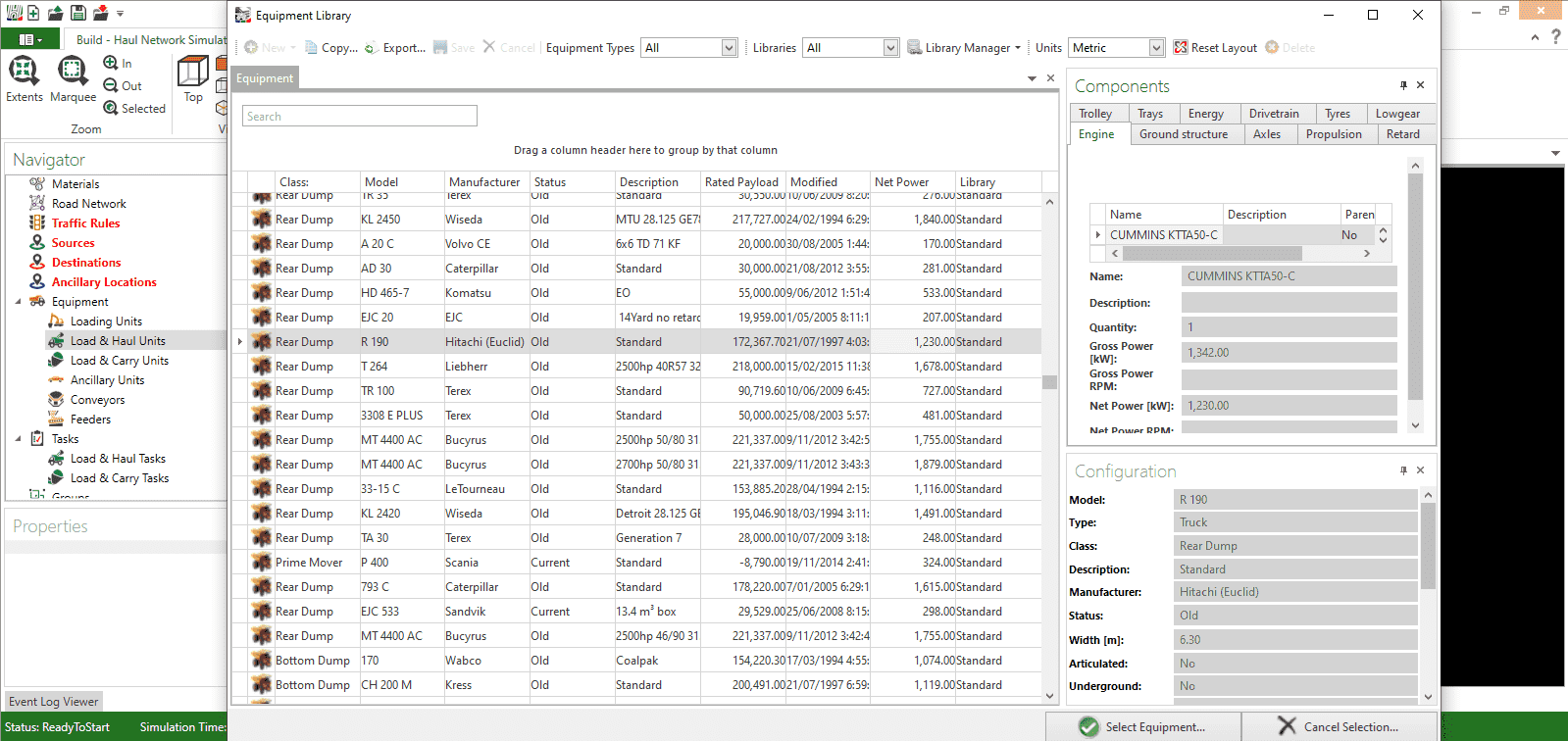Click the Zoom Out icon
This screenshot has height=741, width=1568.
[111, 85]
